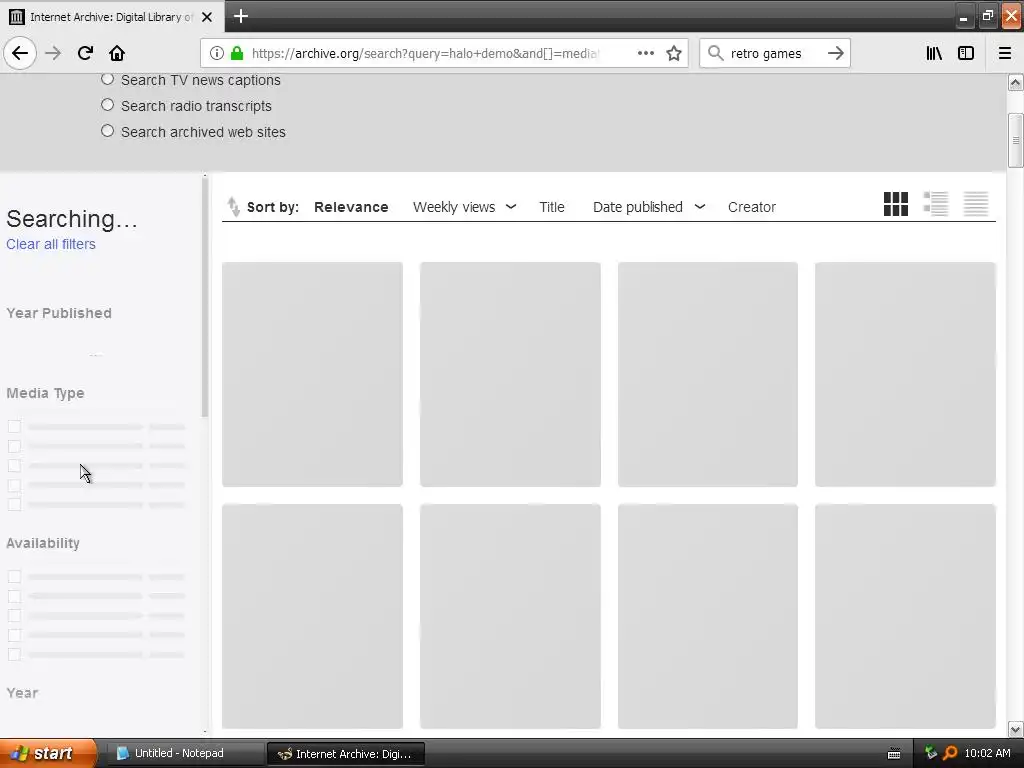This screenshot has height=768, width=1024.
Task: Open the hamburger application menu
Action: click(x=1005, y=54)
